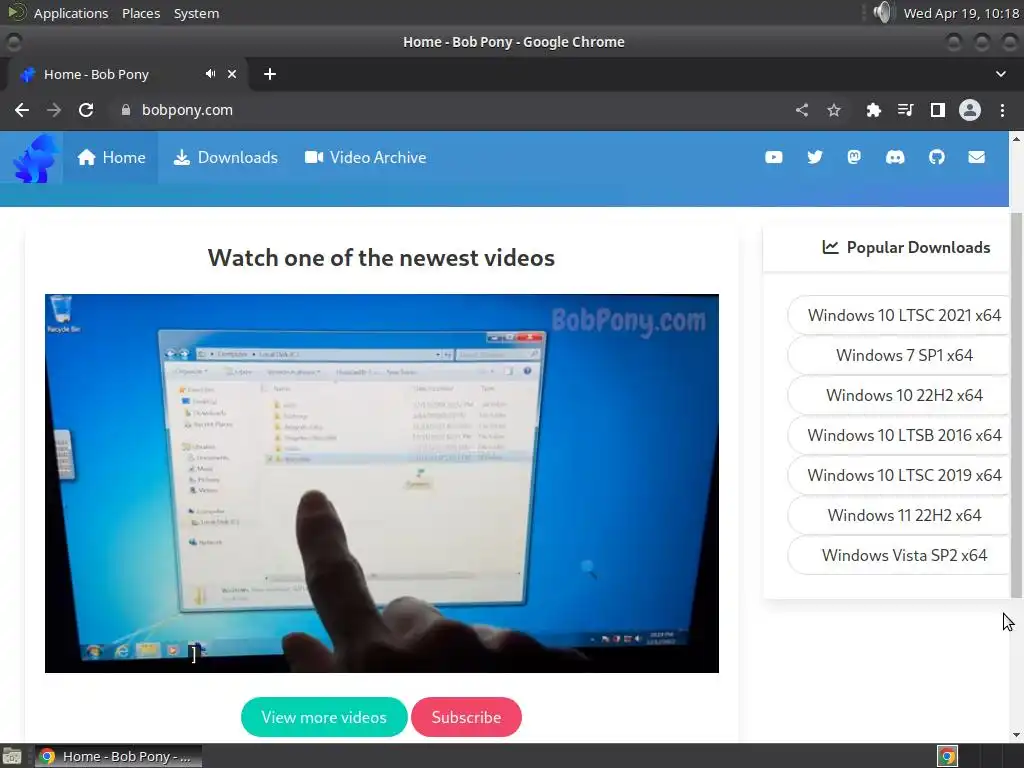Click the Chrome icon in the bottom panel tray
1024x768 pixels.
click(x=948, y=756)
